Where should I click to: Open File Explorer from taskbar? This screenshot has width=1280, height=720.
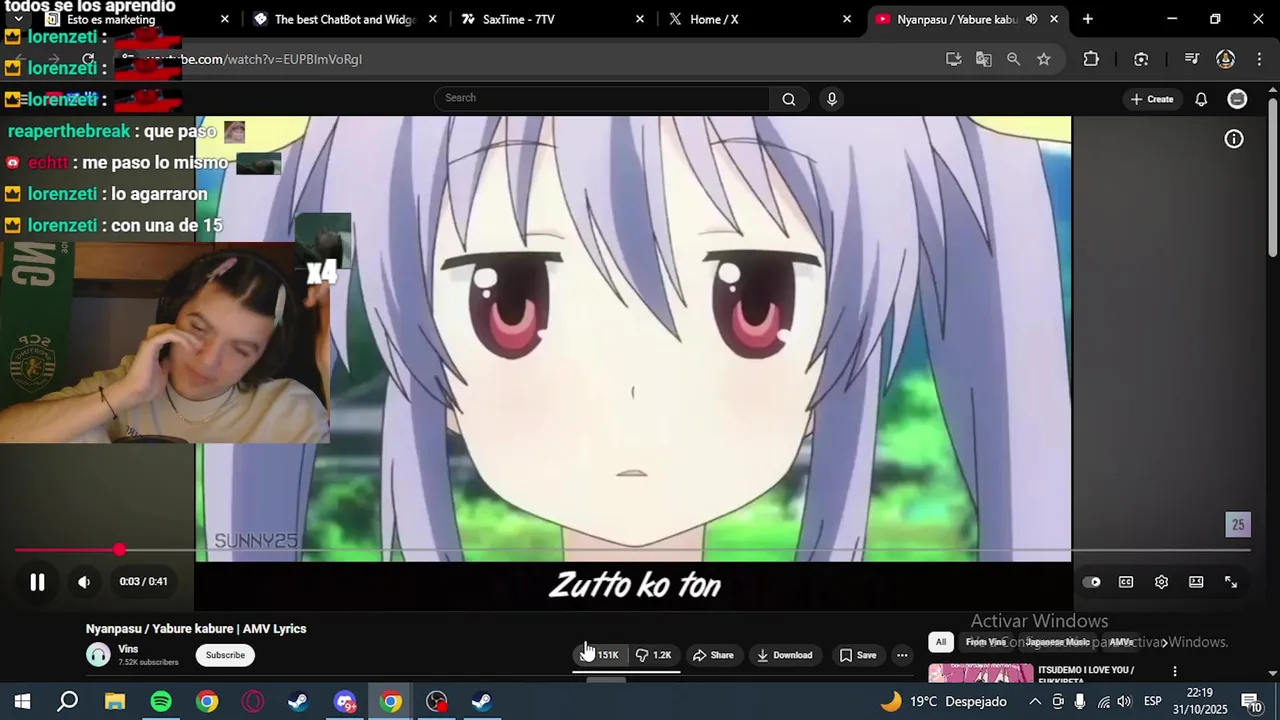coord(115,702)
